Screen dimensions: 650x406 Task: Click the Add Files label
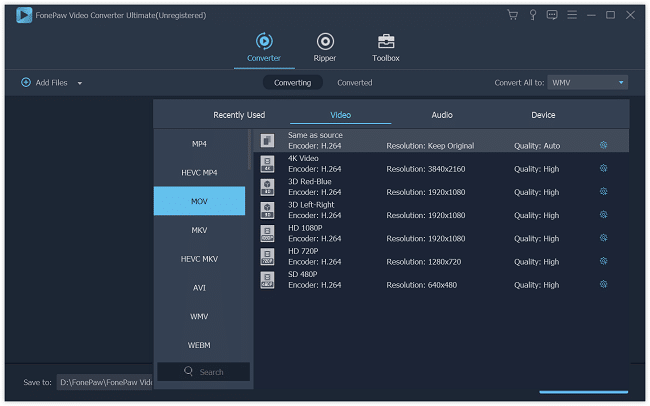pyautogui.click(x=51, y=83)
